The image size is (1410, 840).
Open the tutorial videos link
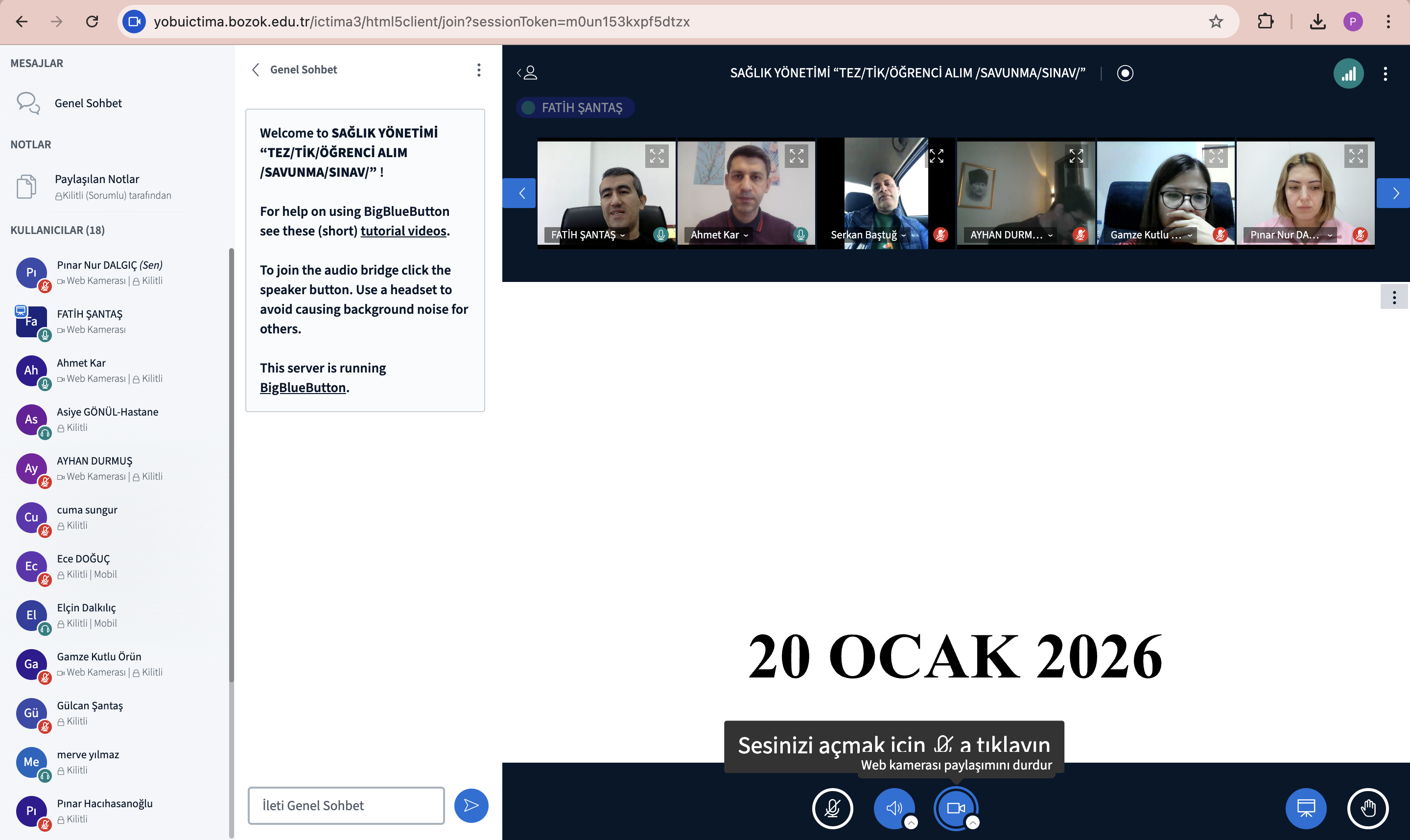pos(403,231)
